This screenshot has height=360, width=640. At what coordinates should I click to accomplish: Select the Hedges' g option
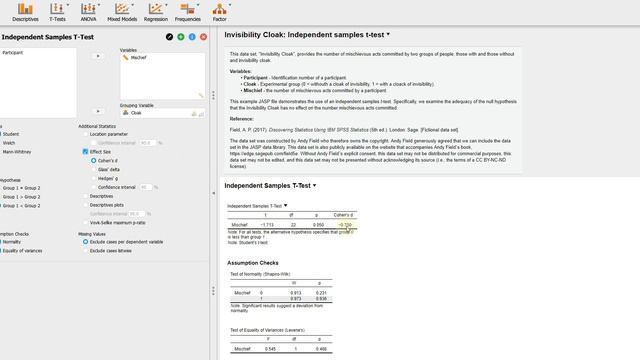coord(93,178)
